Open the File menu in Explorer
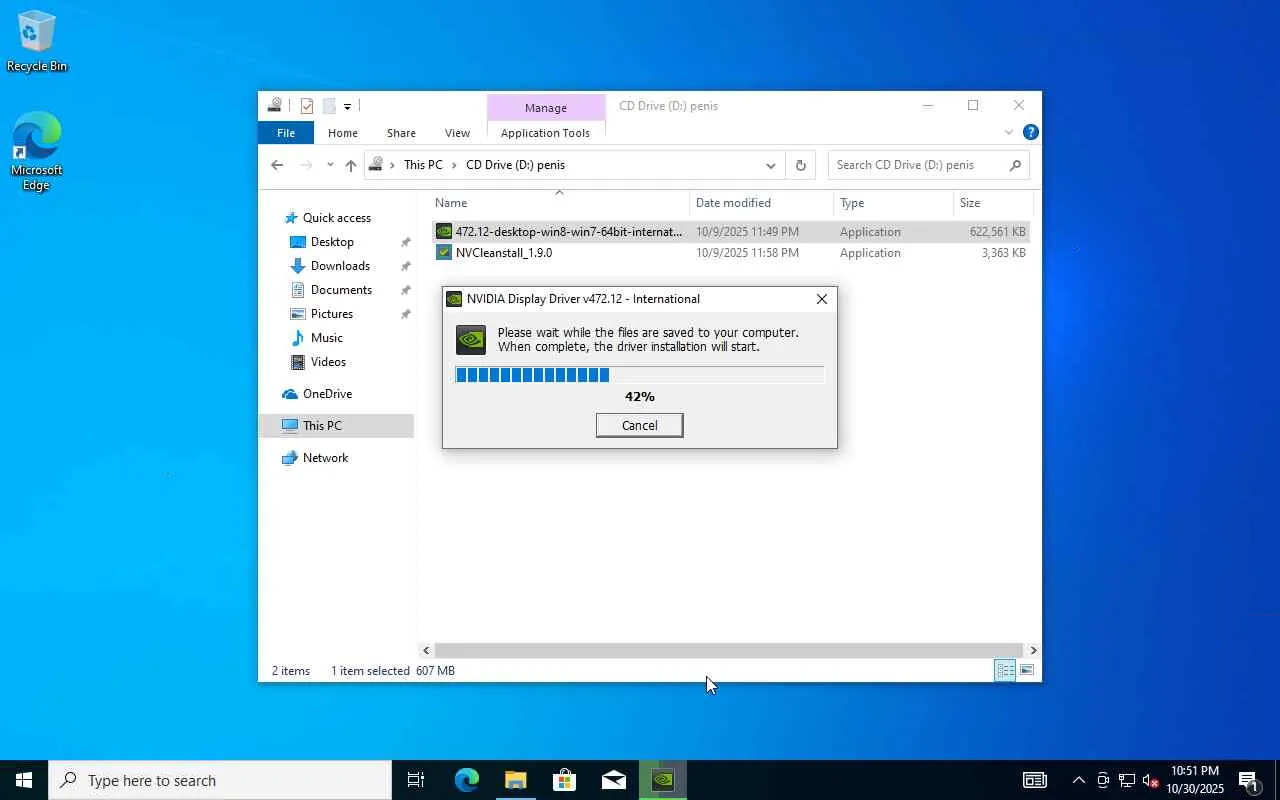The width and height of the screenshot is (1280, 800). click(x=286, y=133)
